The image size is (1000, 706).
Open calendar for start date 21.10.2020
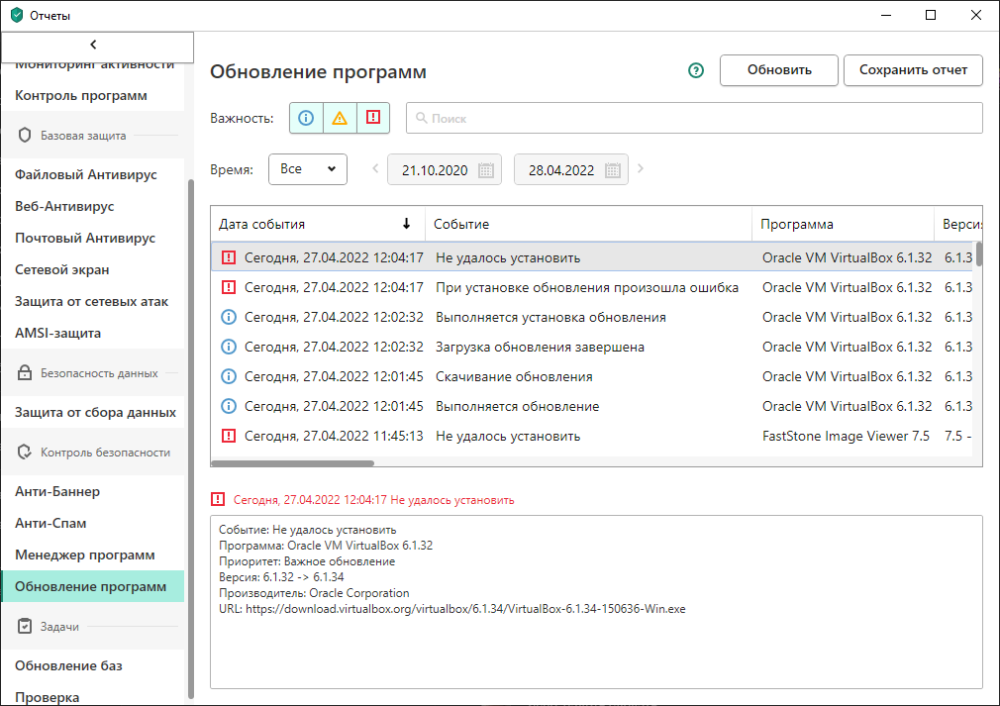click(486, 170)
